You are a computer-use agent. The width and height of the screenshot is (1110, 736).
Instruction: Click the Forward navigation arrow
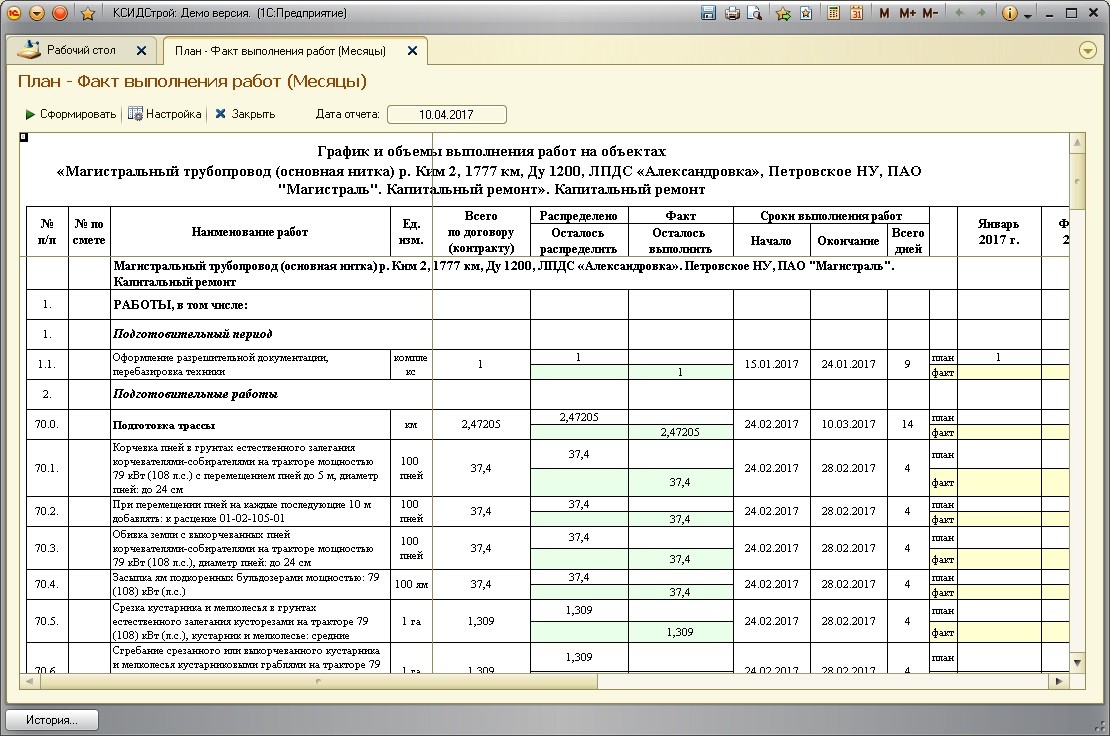(x=981, y=13)
